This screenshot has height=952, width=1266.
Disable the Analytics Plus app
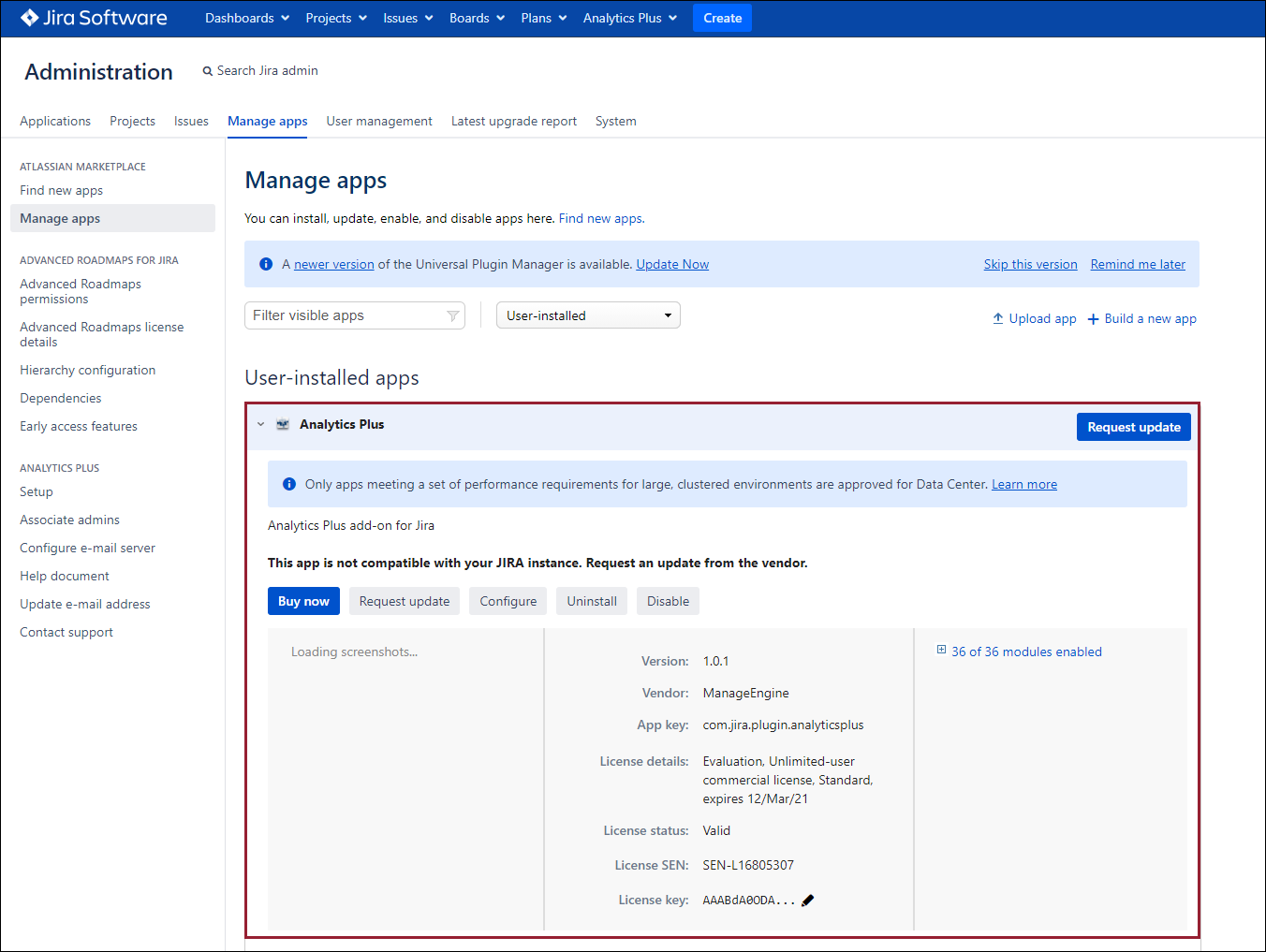coord(668,602)
